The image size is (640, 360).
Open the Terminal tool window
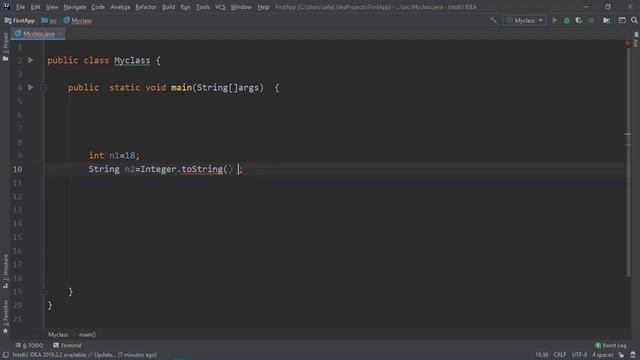tap(67, 345)
